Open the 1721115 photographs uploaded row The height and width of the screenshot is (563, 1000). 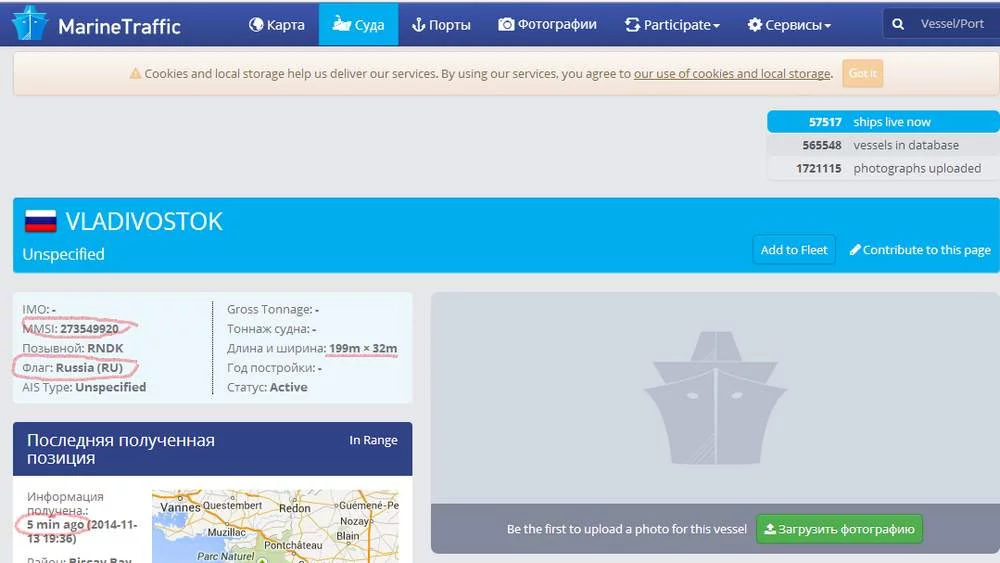click(883, 168)
